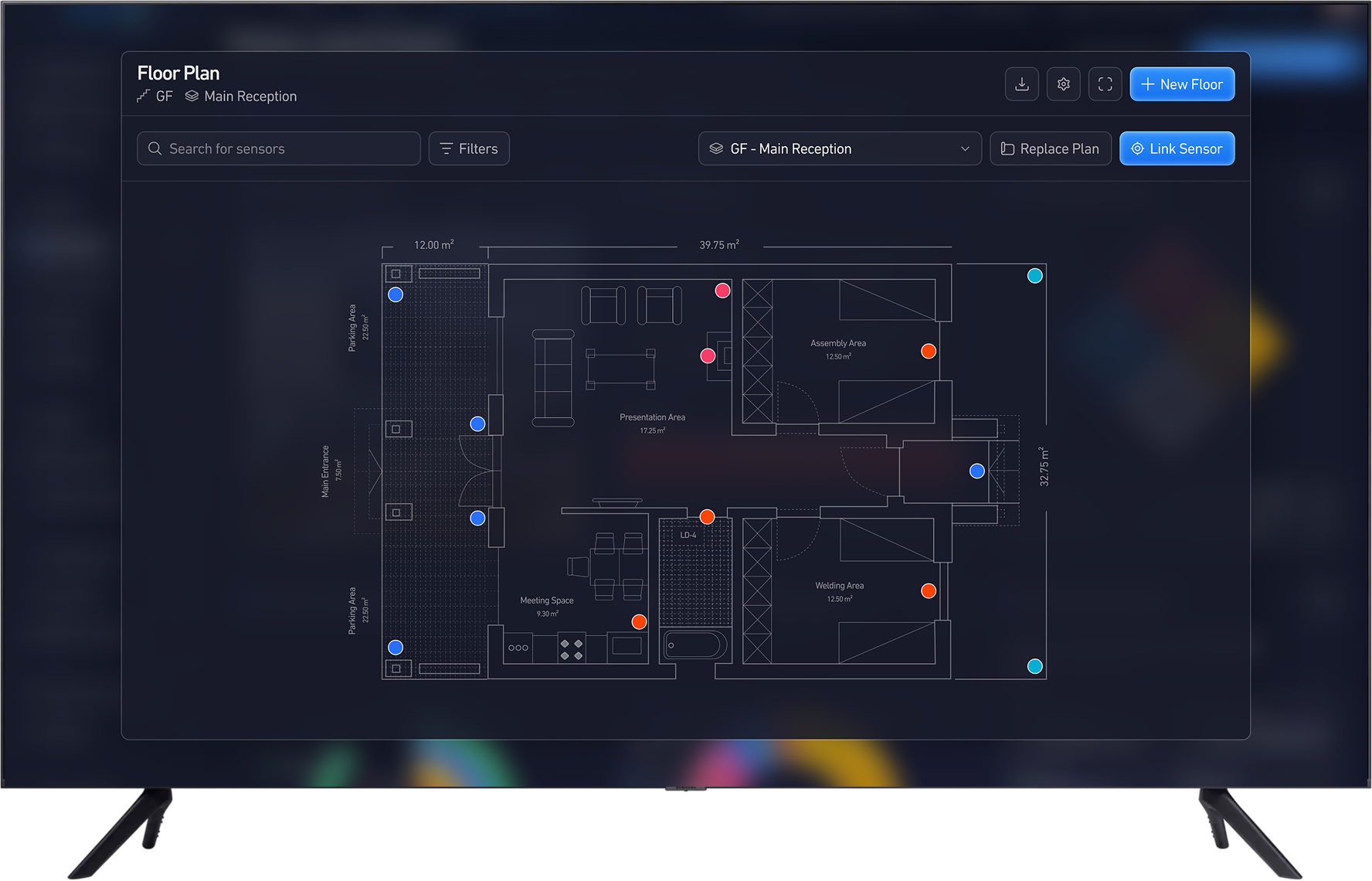Select orange sensor in Welding Area

[929, 590]
